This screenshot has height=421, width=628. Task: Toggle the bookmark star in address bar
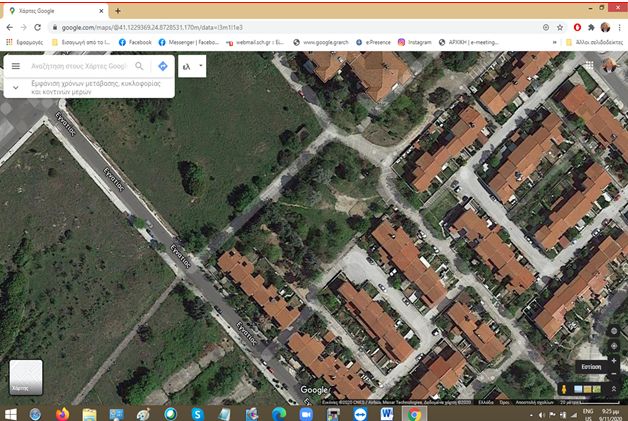point(559,27)
